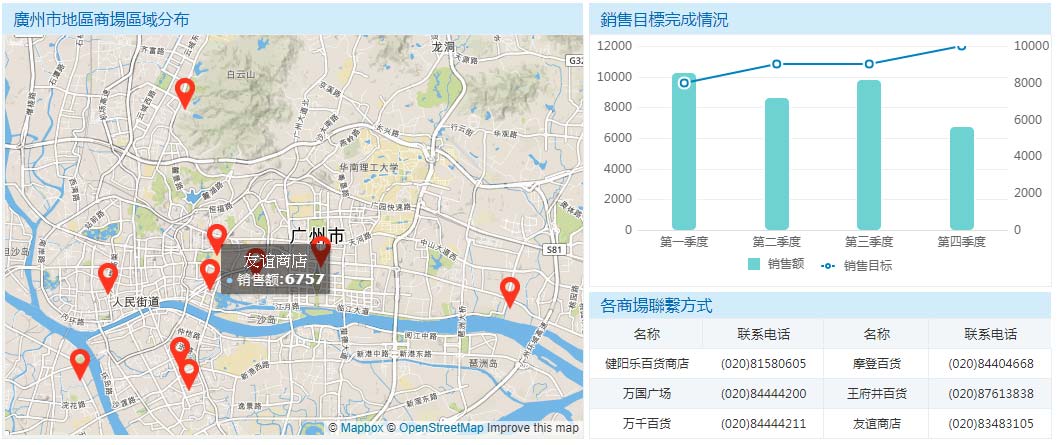Click the Improve this map link

point(533,428)
